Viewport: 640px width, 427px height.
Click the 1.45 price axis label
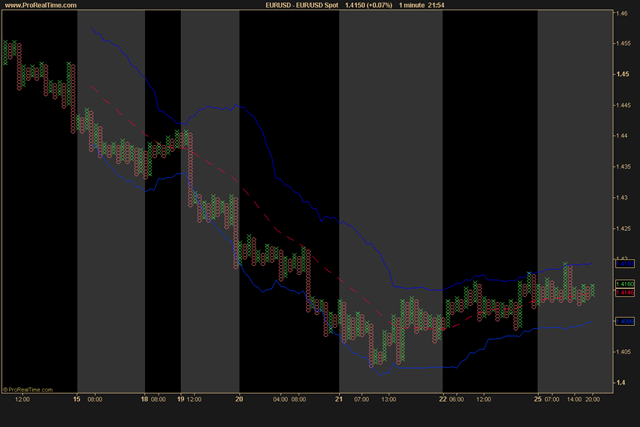tap(622, 74)
